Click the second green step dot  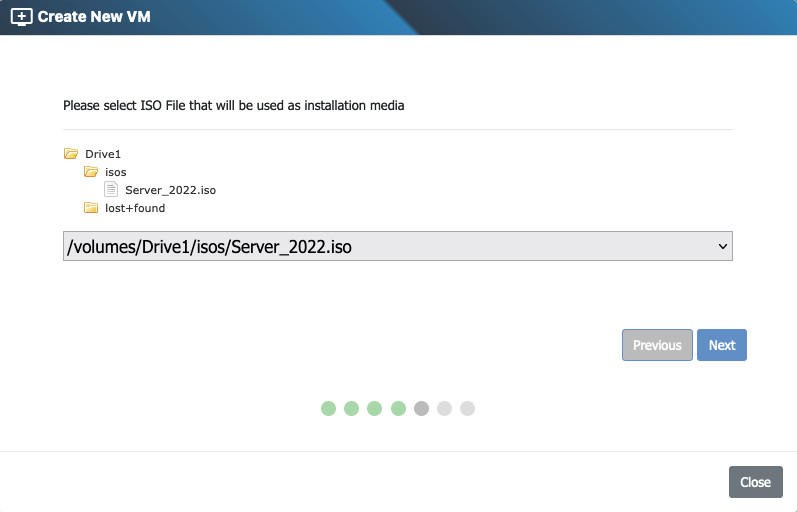351,408
